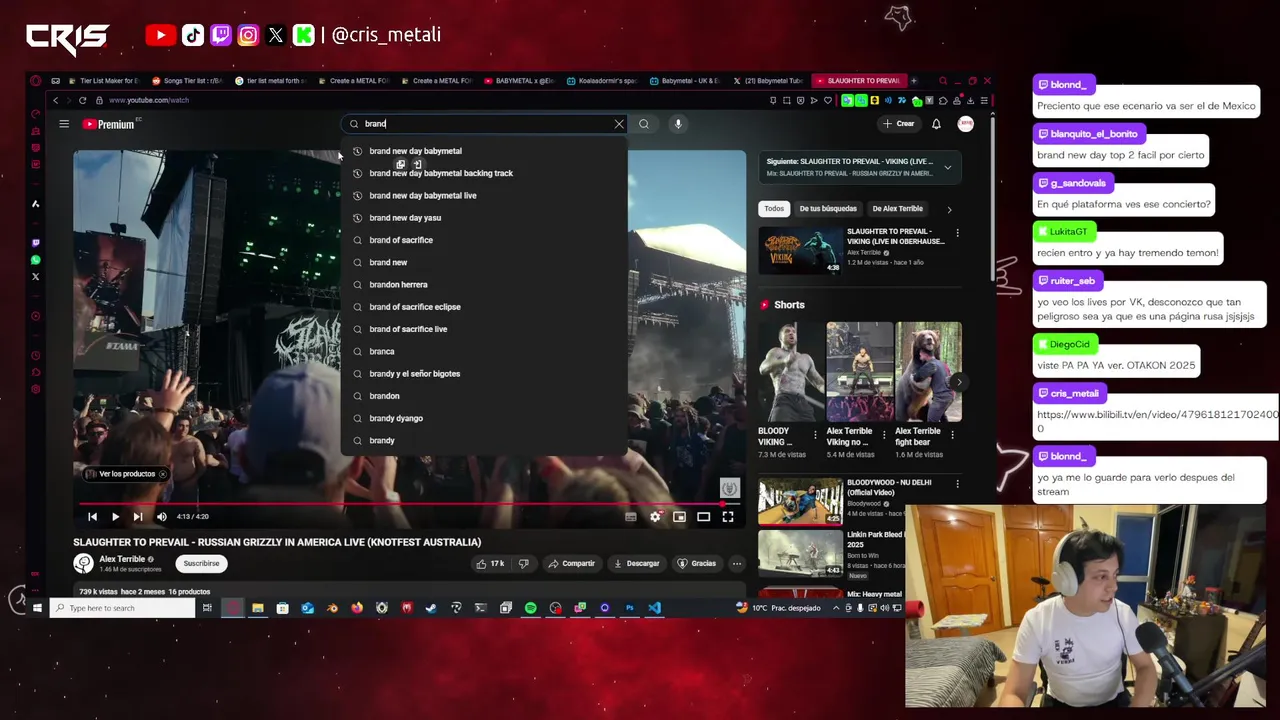
Task: Open Alex Terrible channel avatar
Action: point(83,564)
